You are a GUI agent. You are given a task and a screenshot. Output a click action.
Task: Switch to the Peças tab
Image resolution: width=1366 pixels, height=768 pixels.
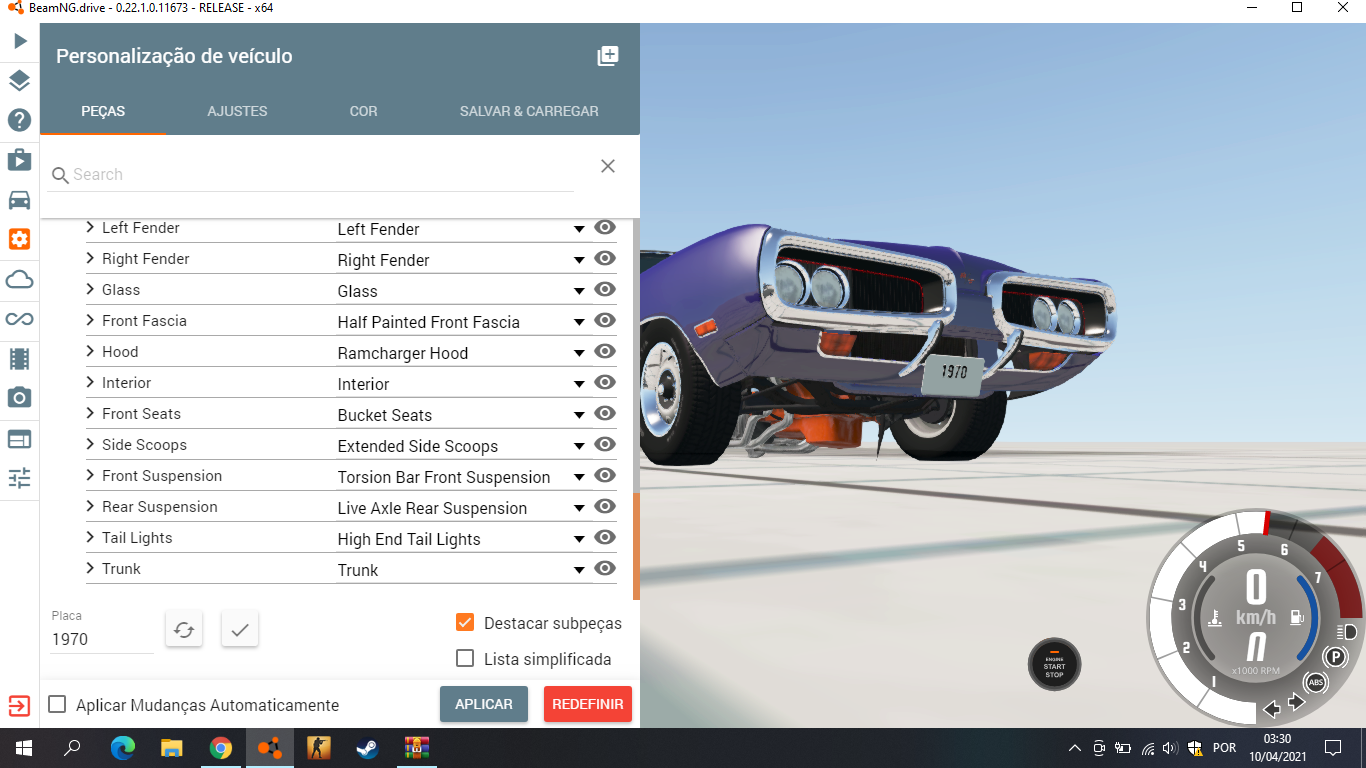[103, 111]
